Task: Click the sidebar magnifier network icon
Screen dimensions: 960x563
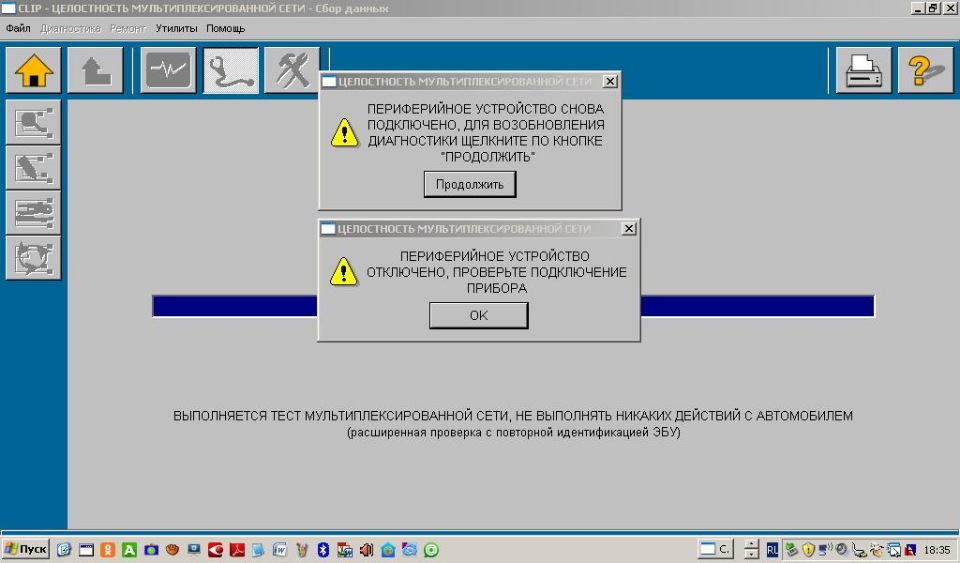Action: coord(33,121)
